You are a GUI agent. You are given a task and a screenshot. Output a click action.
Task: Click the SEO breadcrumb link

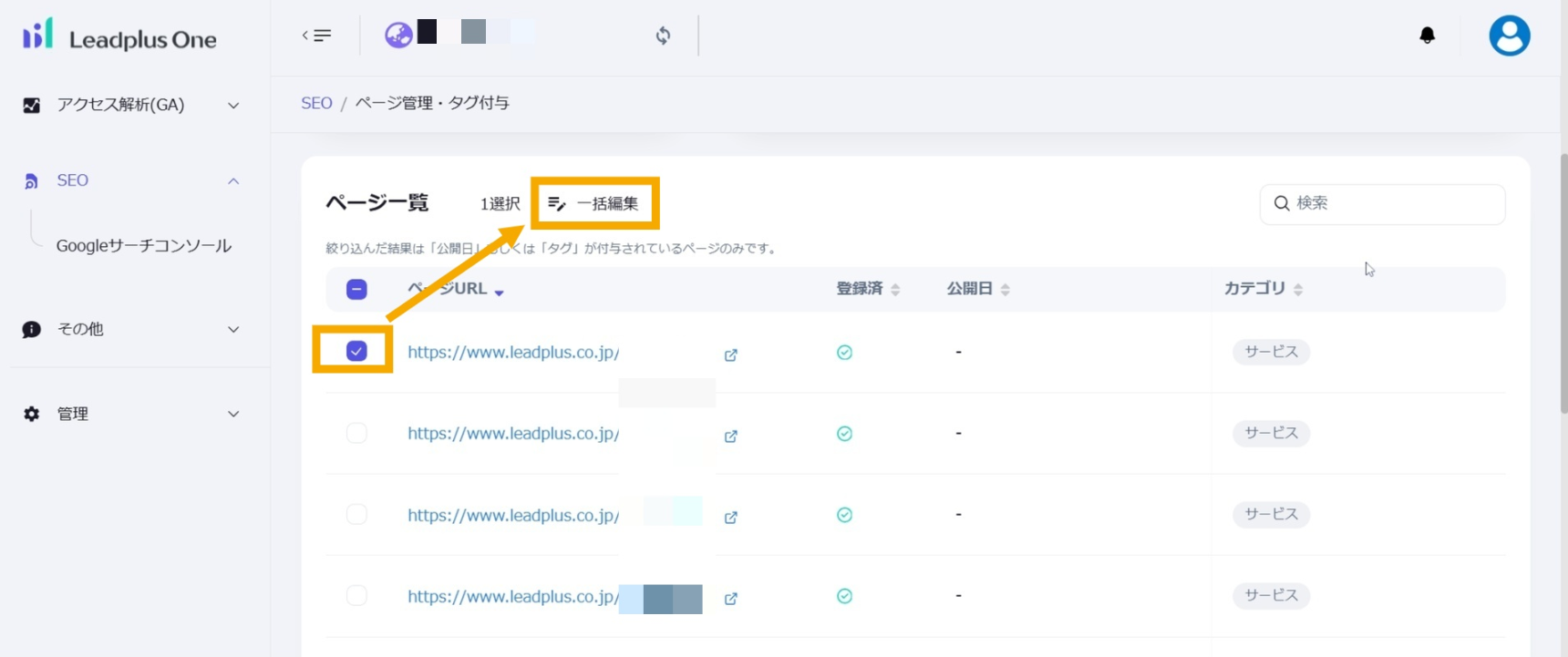pos(316,103)
